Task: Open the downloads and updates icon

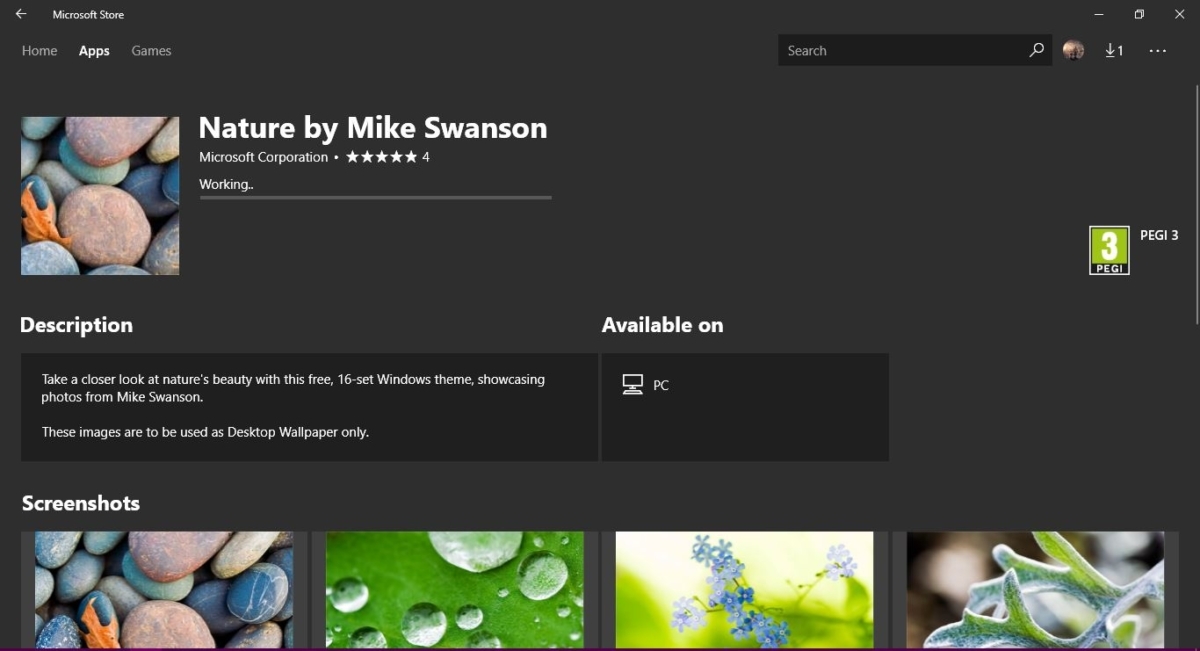Action: point(1113,50)
